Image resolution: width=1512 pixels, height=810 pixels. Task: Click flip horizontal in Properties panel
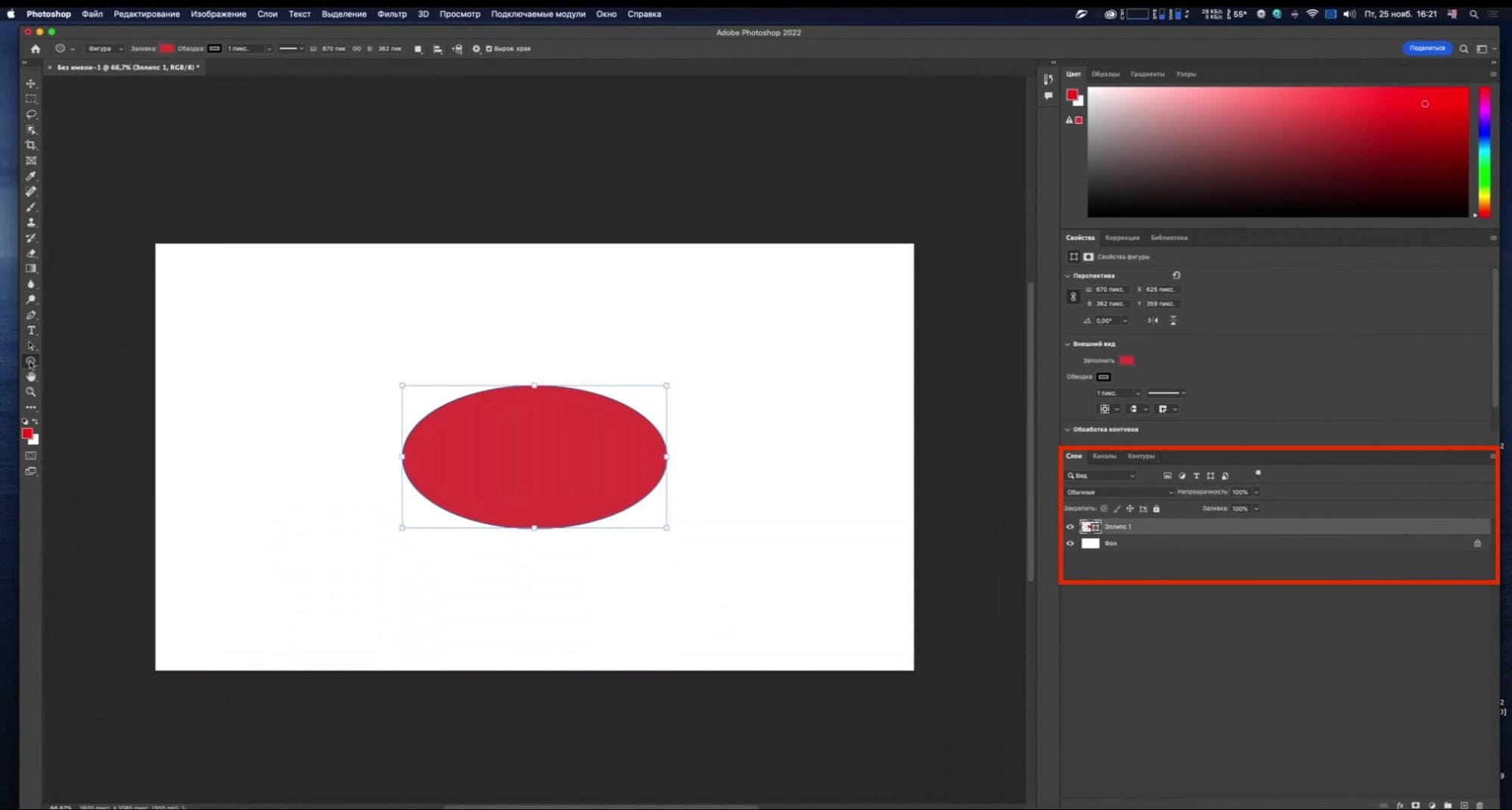1153,321
